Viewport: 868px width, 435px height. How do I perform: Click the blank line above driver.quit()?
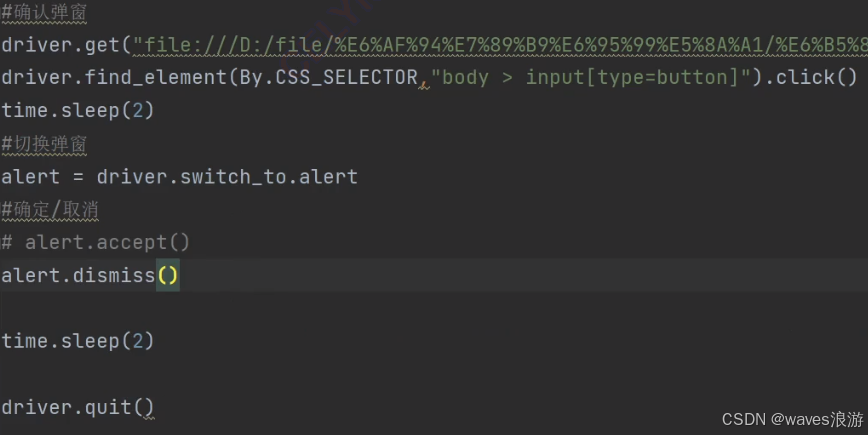434,374
